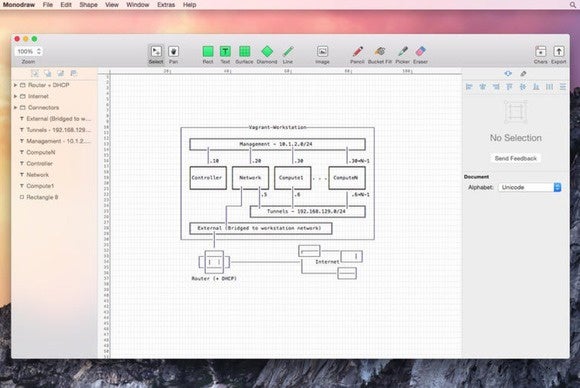Distribute shapes horizontally
The height and width of the screenshot is (388, 580).
pyautogui.click(x=550, y=87)
